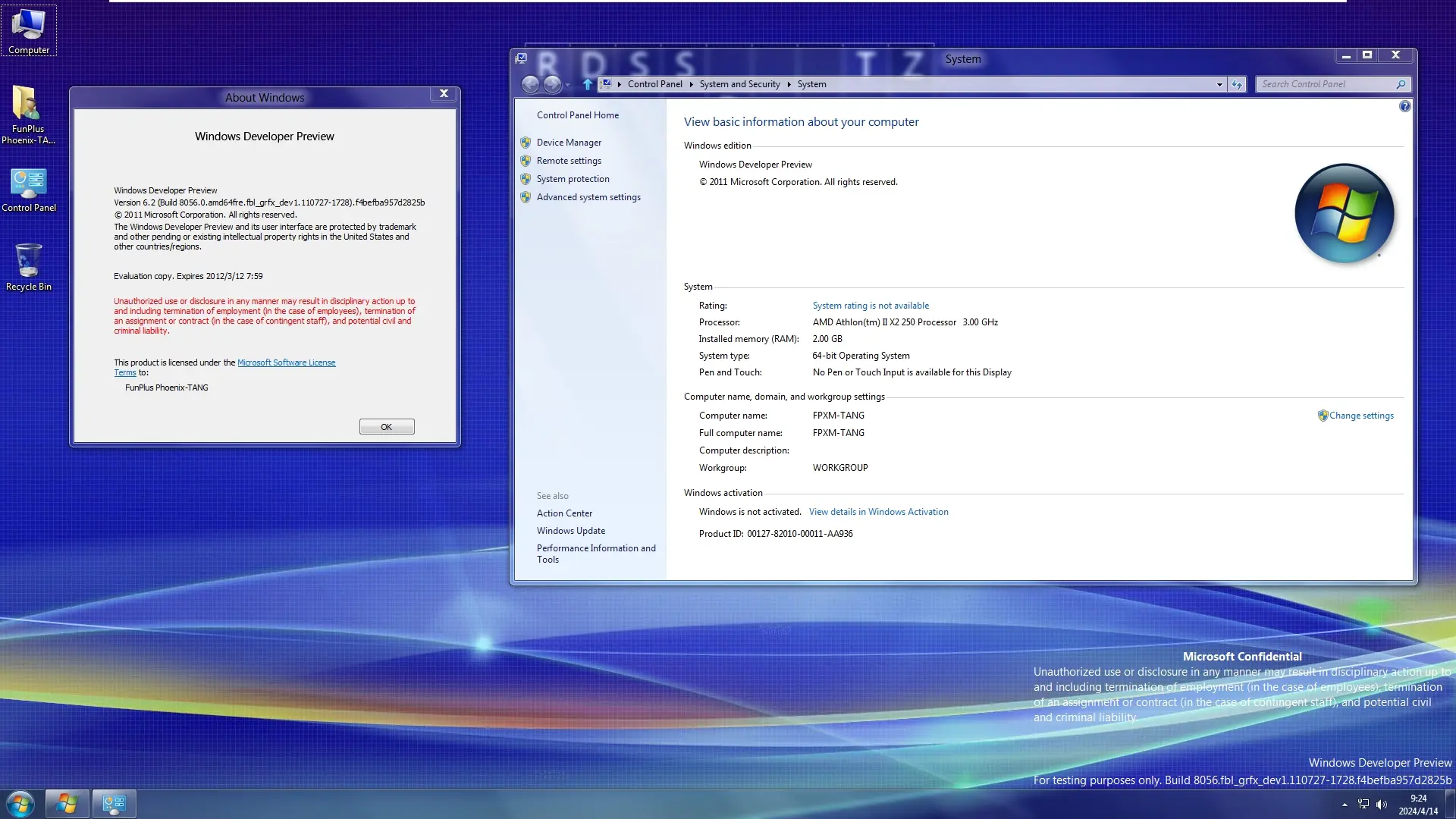
Task: Click the shield icon beside Device Manager
Action: (526, 143)
